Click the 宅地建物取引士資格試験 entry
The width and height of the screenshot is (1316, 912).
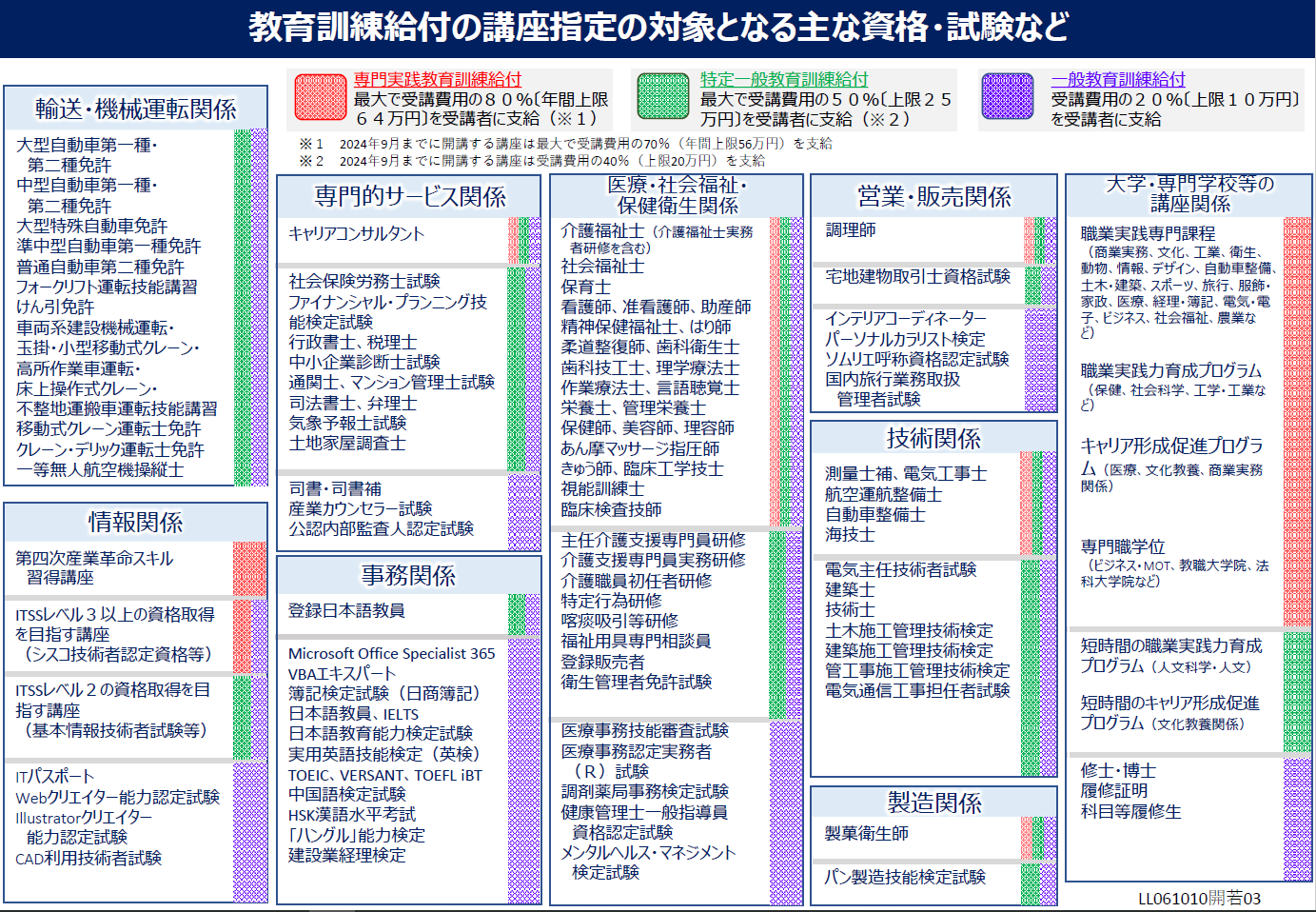coord(917,276)
